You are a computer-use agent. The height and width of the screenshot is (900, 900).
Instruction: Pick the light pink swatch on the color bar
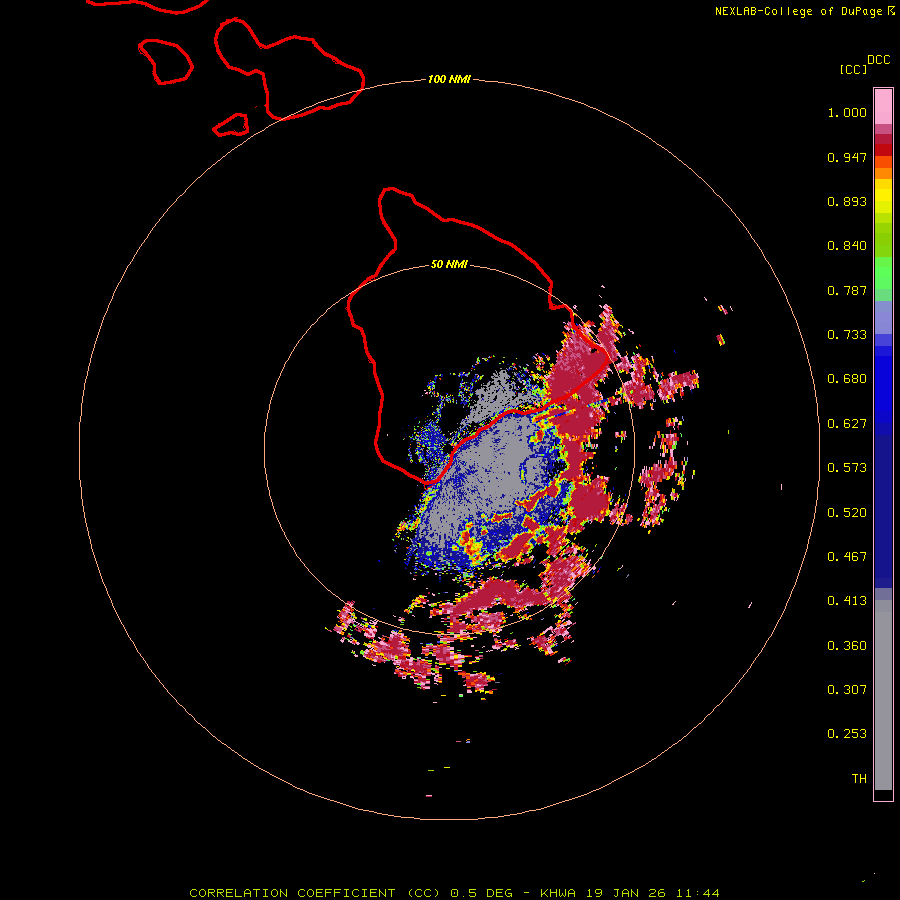(x=883, y=107)
